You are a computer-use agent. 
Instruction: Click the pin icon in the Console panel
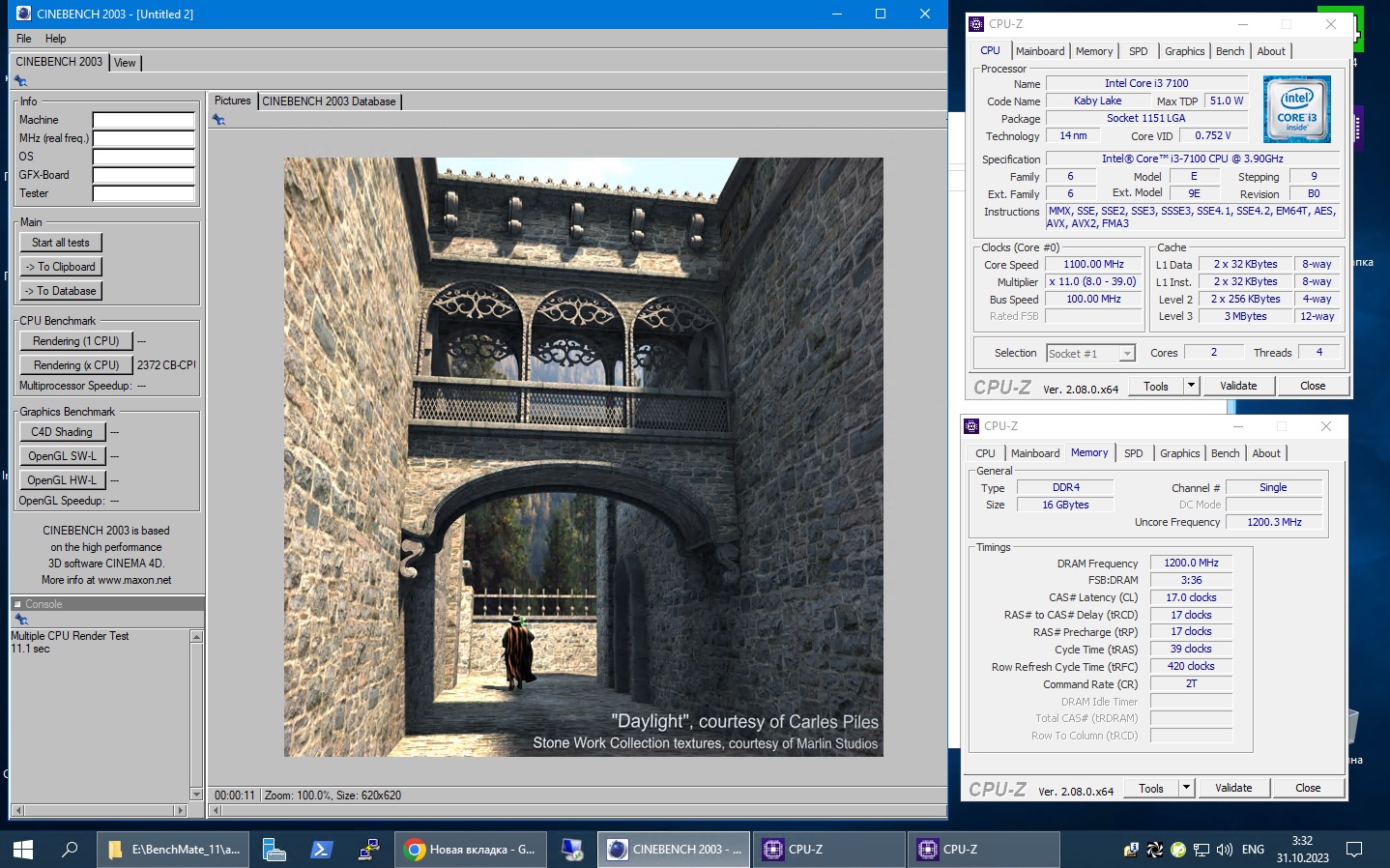(21, 619)
